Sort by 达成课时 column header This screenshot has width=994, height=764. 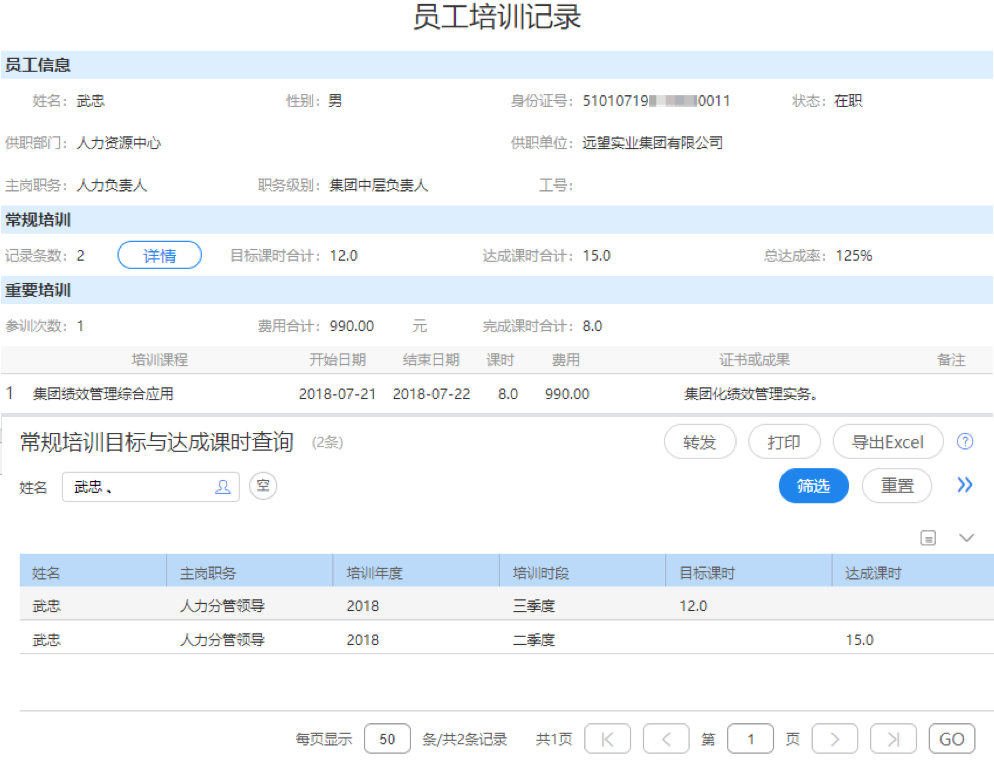(872, 573)
